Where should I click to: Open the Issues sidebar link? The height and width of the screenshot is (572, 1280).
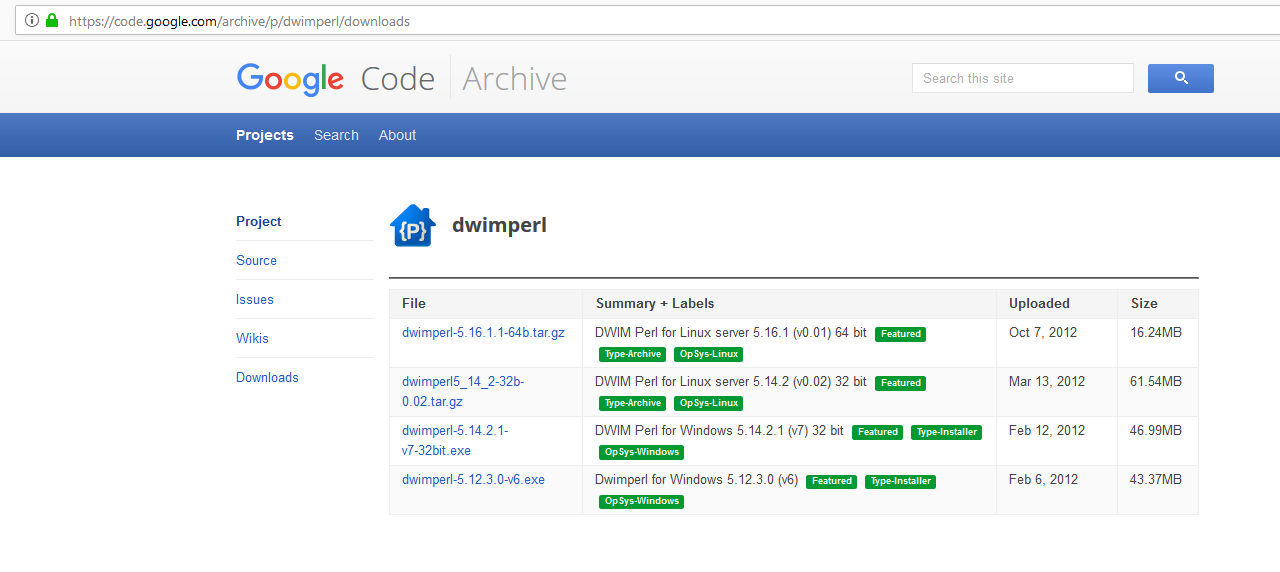(x=255, y=299)
